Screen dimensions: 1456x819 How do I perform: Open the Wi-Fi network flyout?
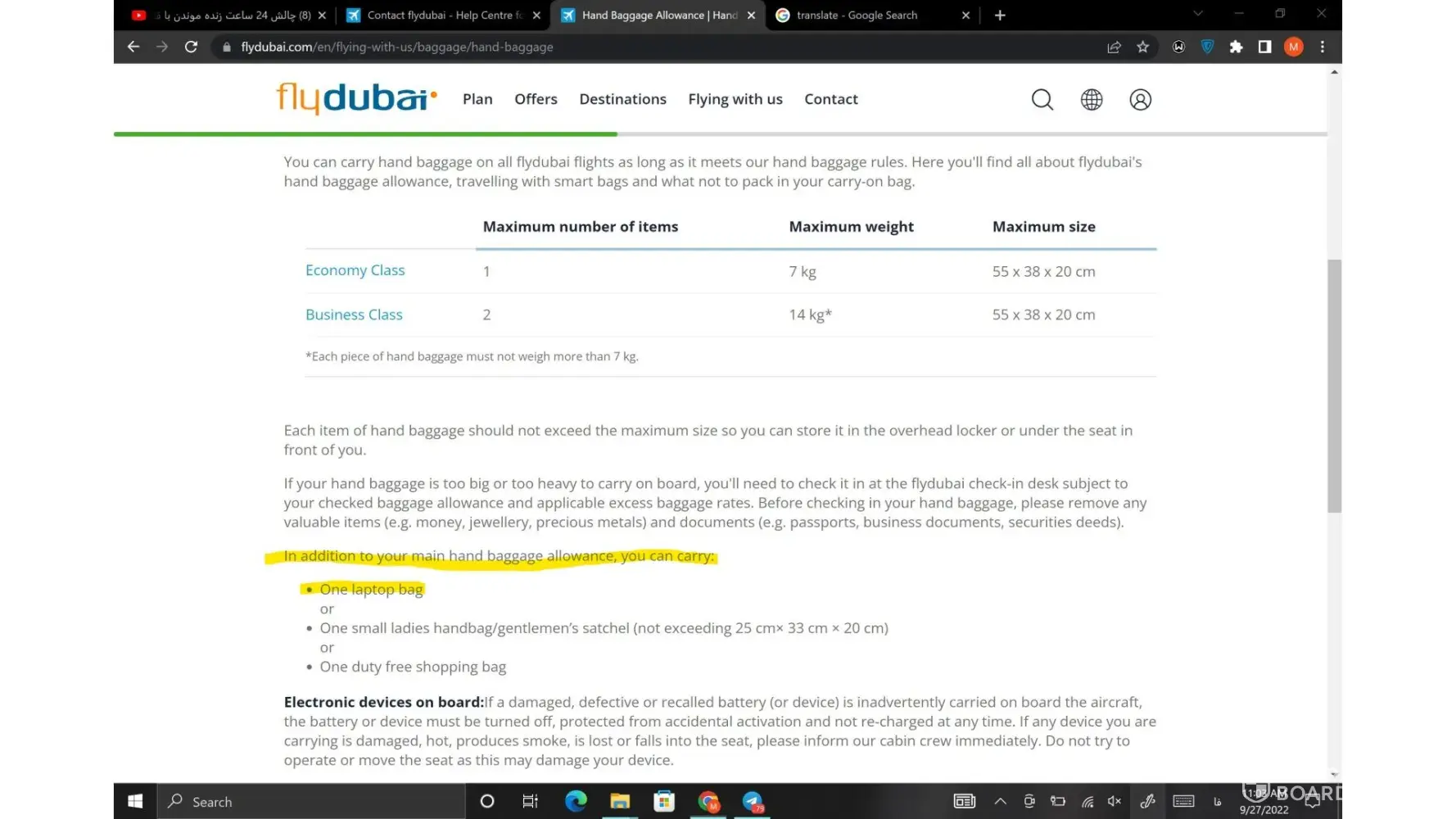click(x=1087, y=801)
